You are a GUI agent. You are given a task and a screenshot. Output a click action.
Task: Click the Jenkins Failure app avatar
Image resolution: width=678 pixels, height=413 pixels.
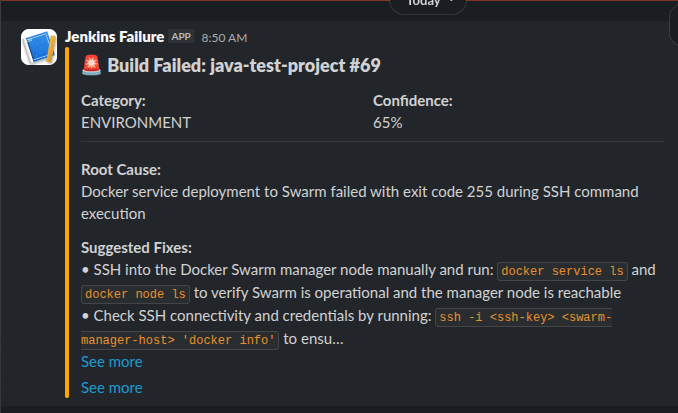(38, 47)
